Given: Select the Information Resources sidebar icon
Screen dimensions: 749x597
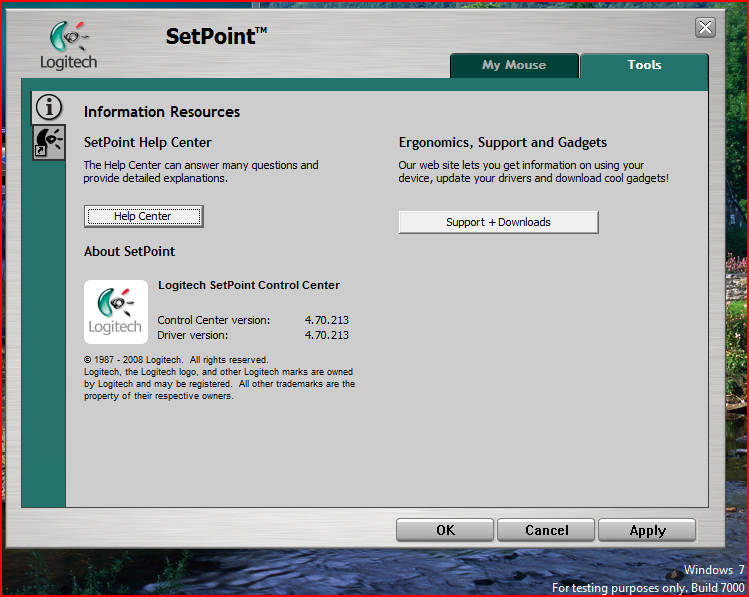Looking at the screenshot, I should (x=49, y=107).
